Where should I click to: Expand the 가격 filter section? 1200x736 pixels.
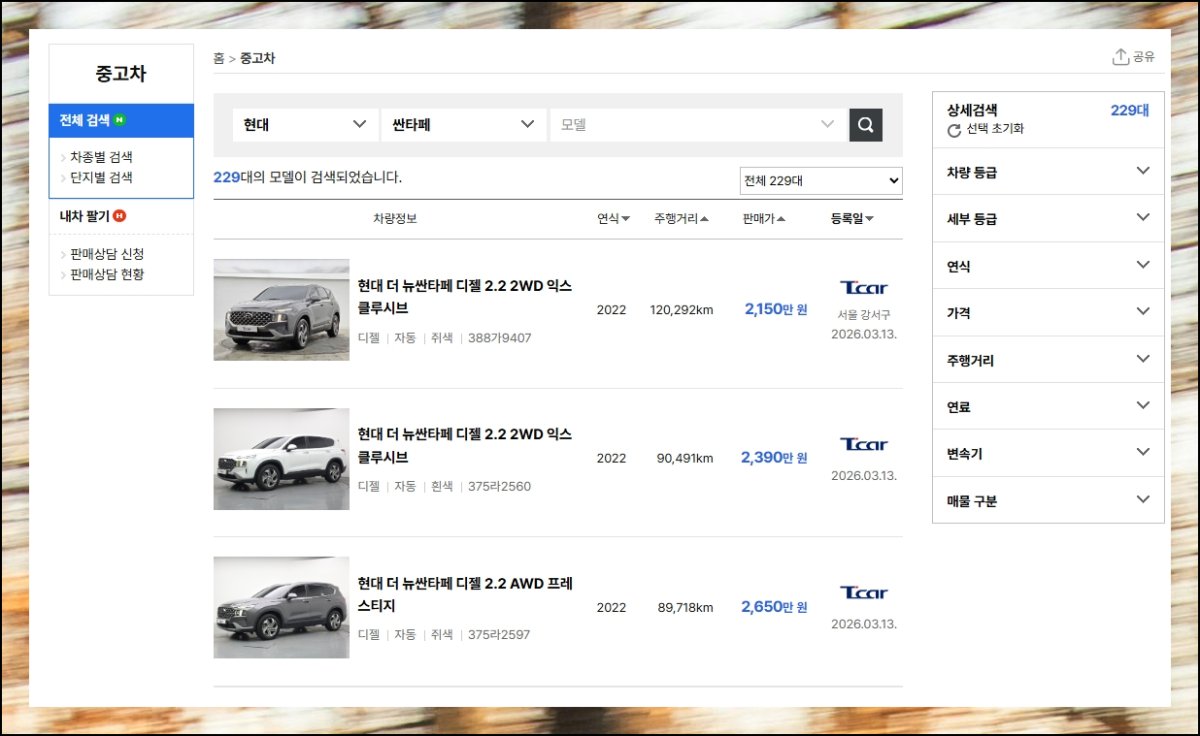(1048, 313)
